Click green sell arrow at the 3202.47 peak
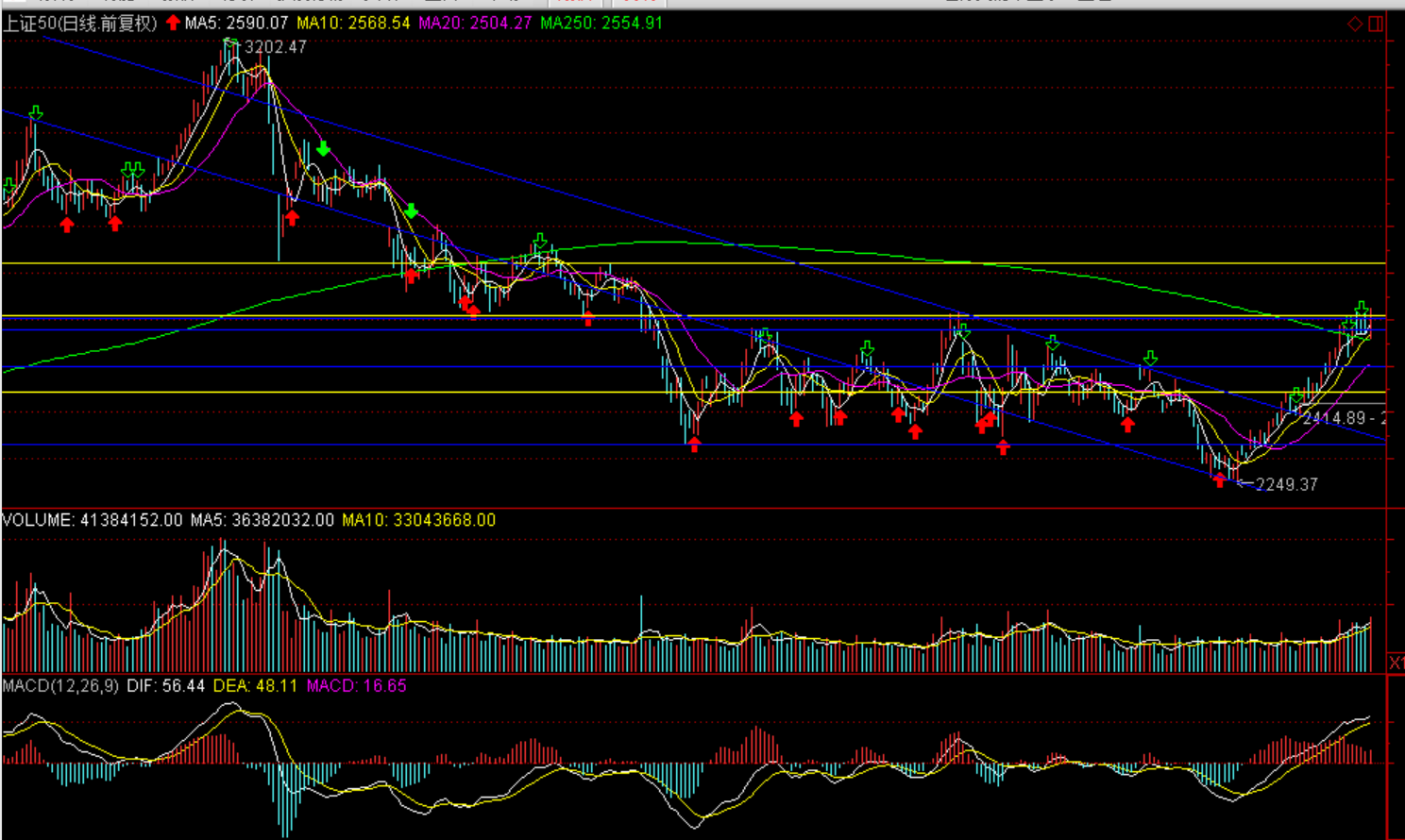1405x840 pixels. coord(230,43)
